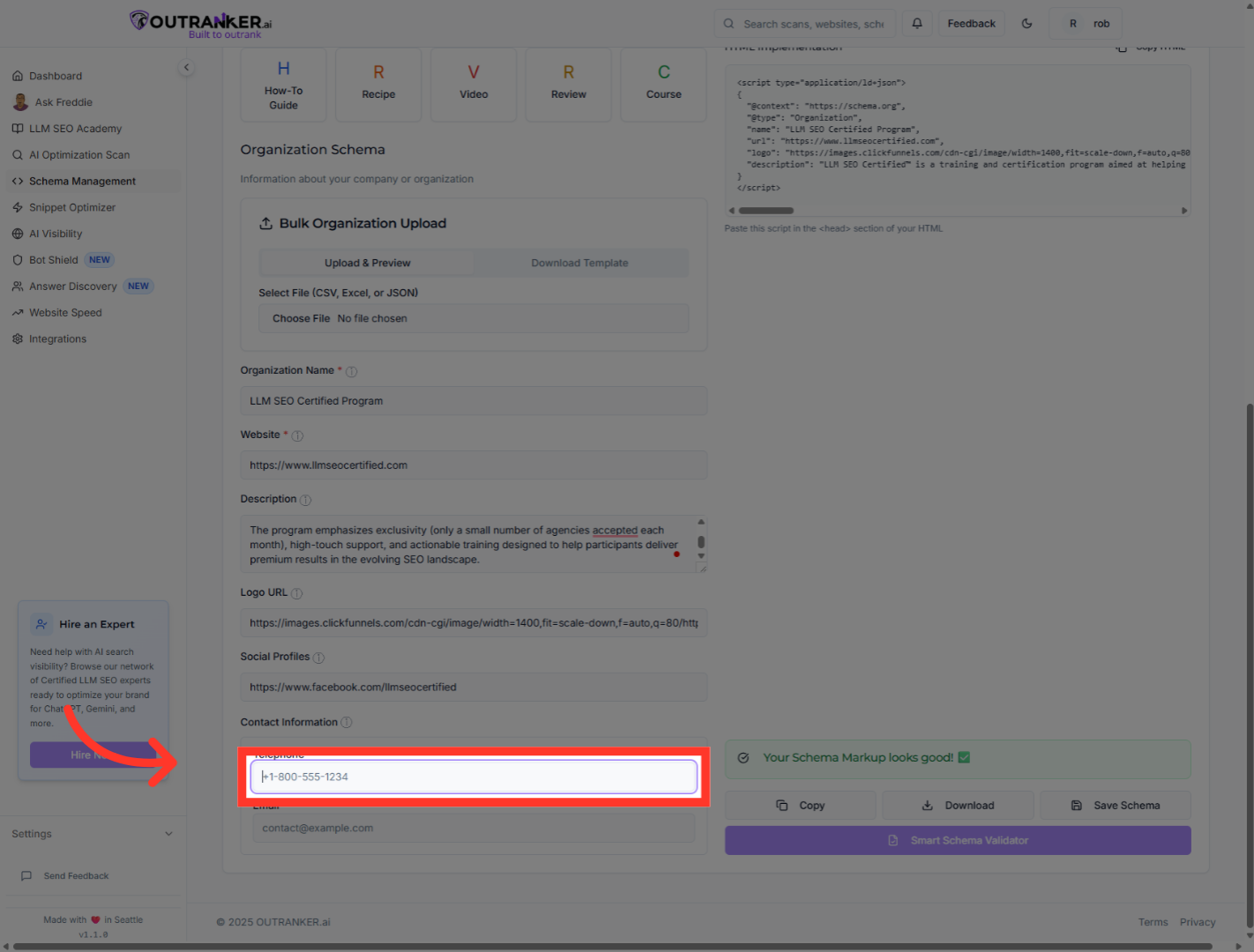Open the notifications bell

(x=916, y=23)
